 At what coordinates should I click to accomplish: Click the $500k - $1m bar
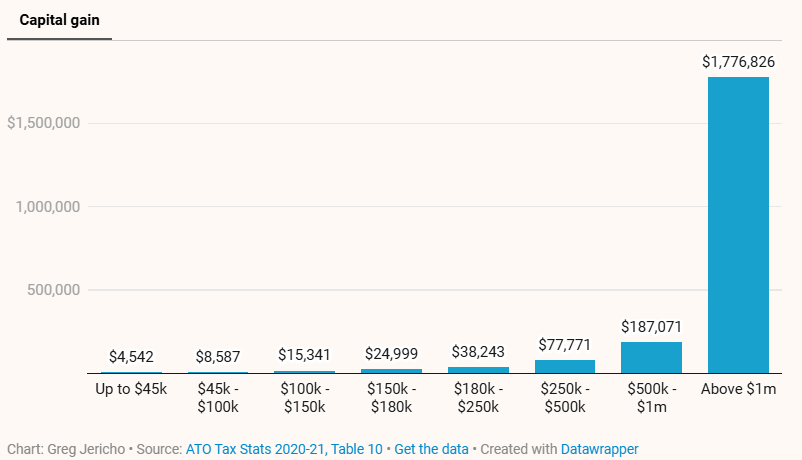[651, 358]
